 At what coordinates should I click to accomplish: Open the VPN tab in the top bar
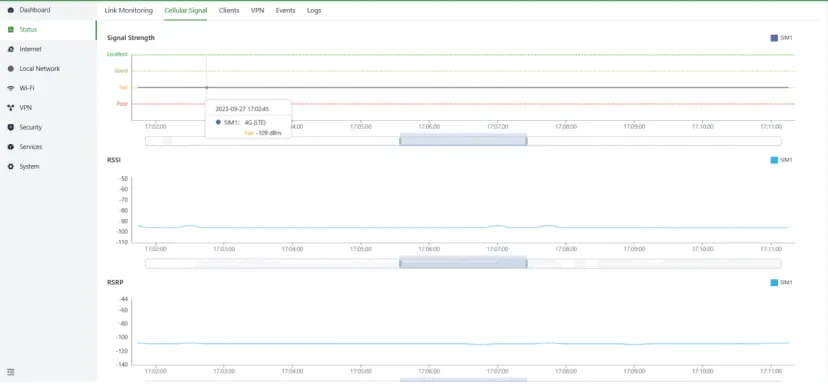pyautogui.click(x=257, y=10)
